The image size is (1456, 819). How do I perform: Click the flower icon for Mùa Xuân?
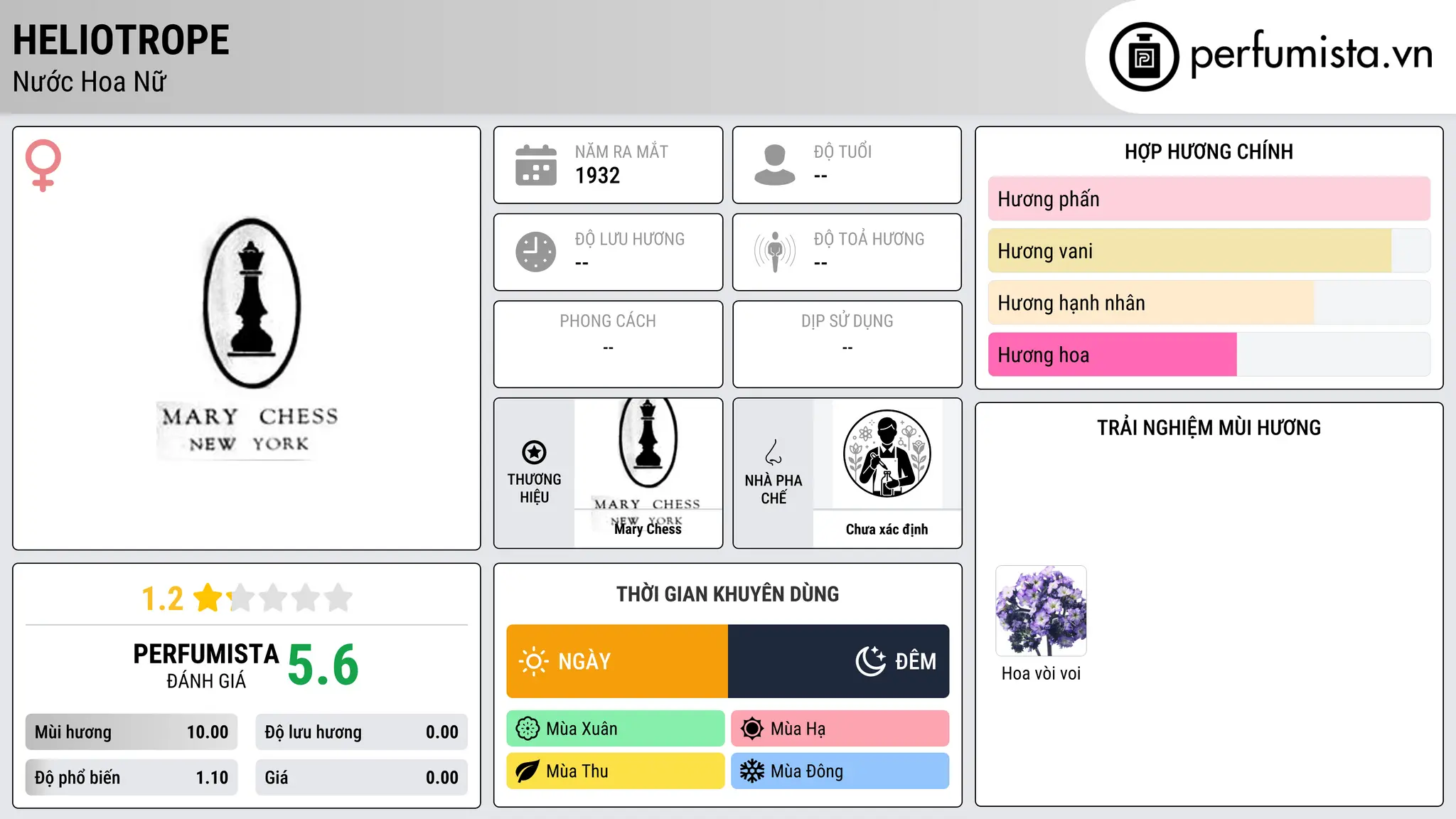[x=528, y=729]
